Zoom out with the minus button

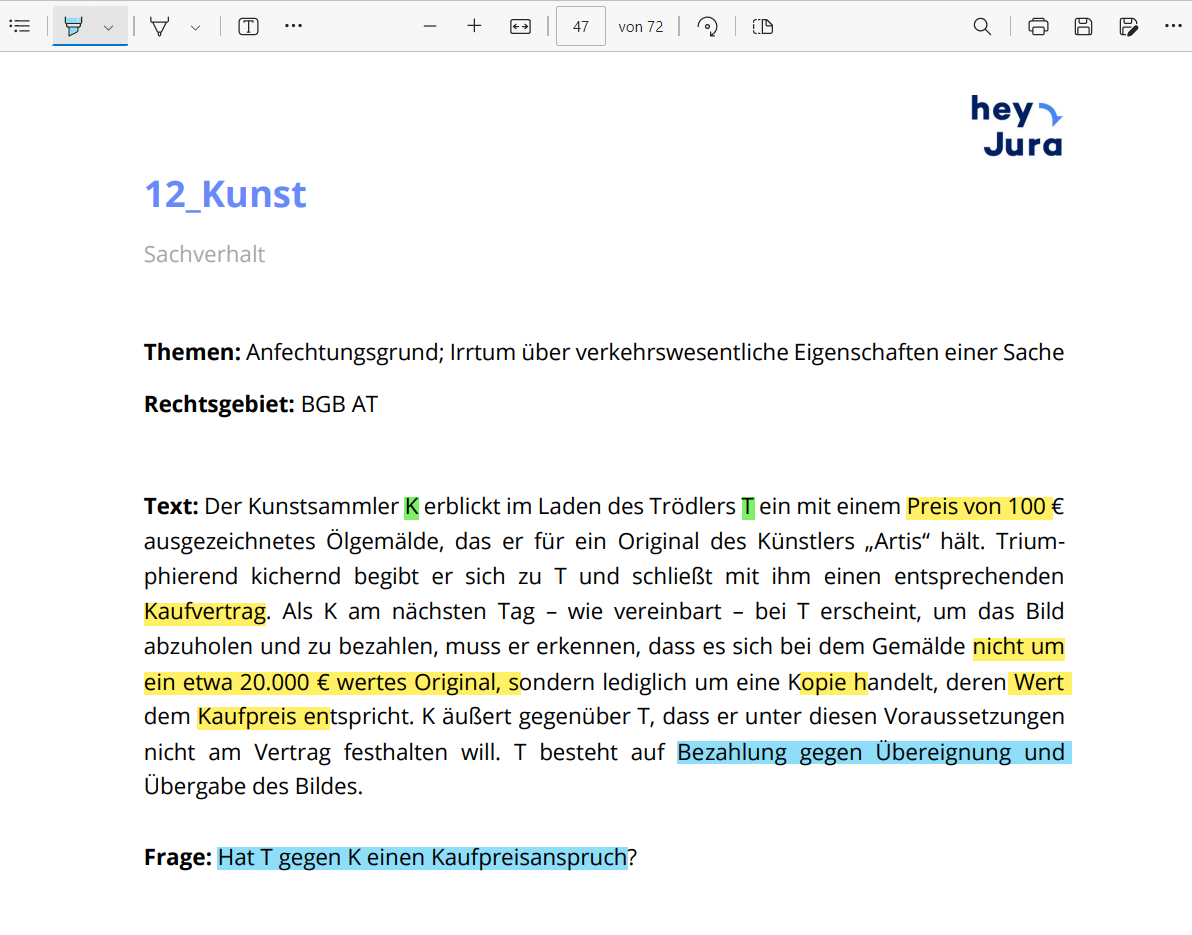pos(430,26)
